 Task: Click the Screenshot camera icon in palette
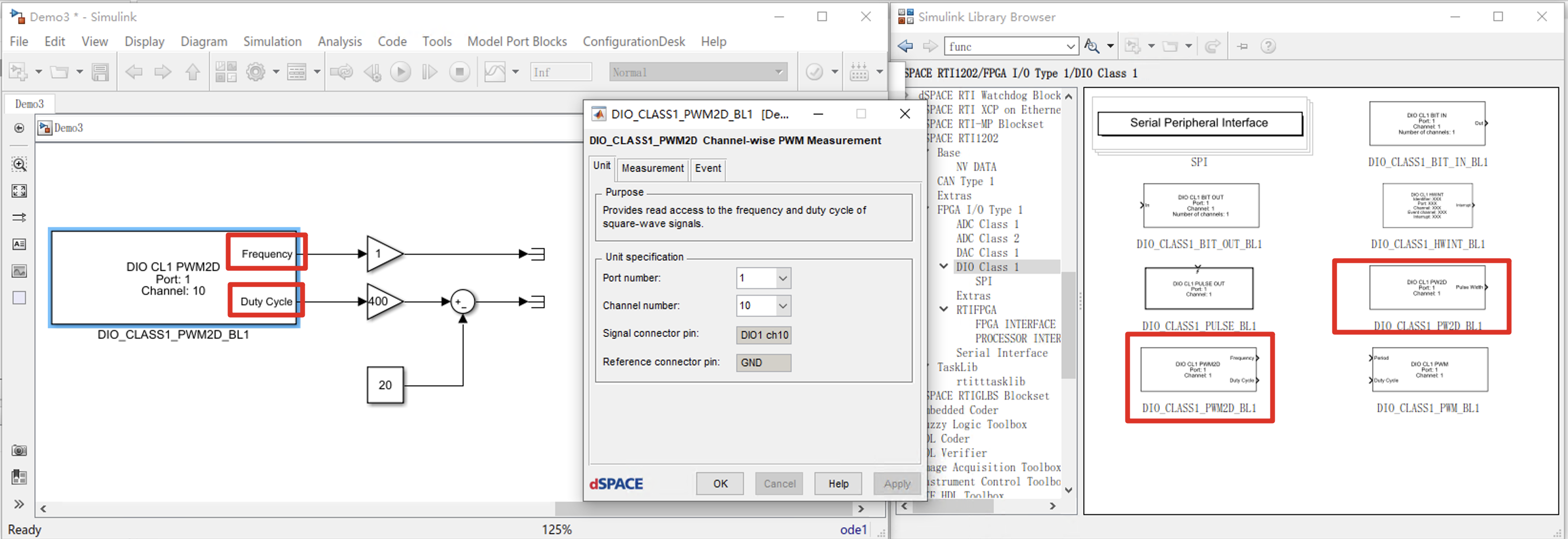coord(19,451)
